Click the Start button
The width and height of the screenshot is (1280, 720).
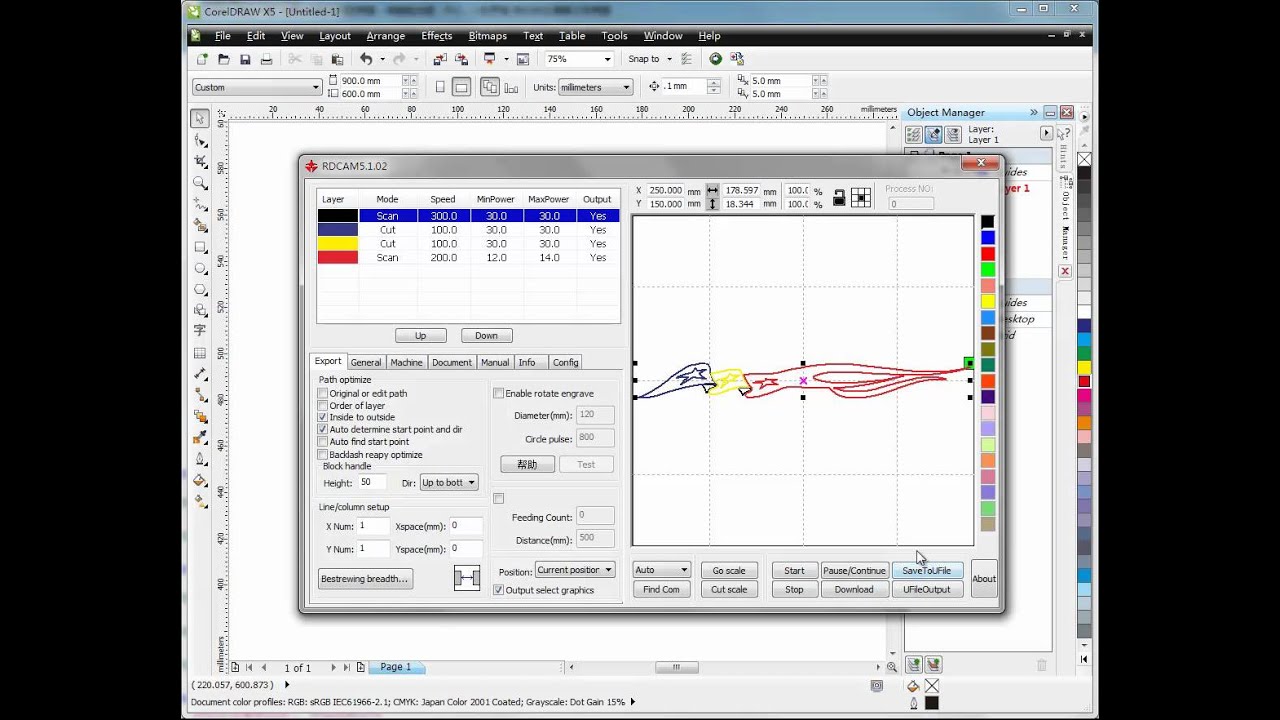coord(794,570)
